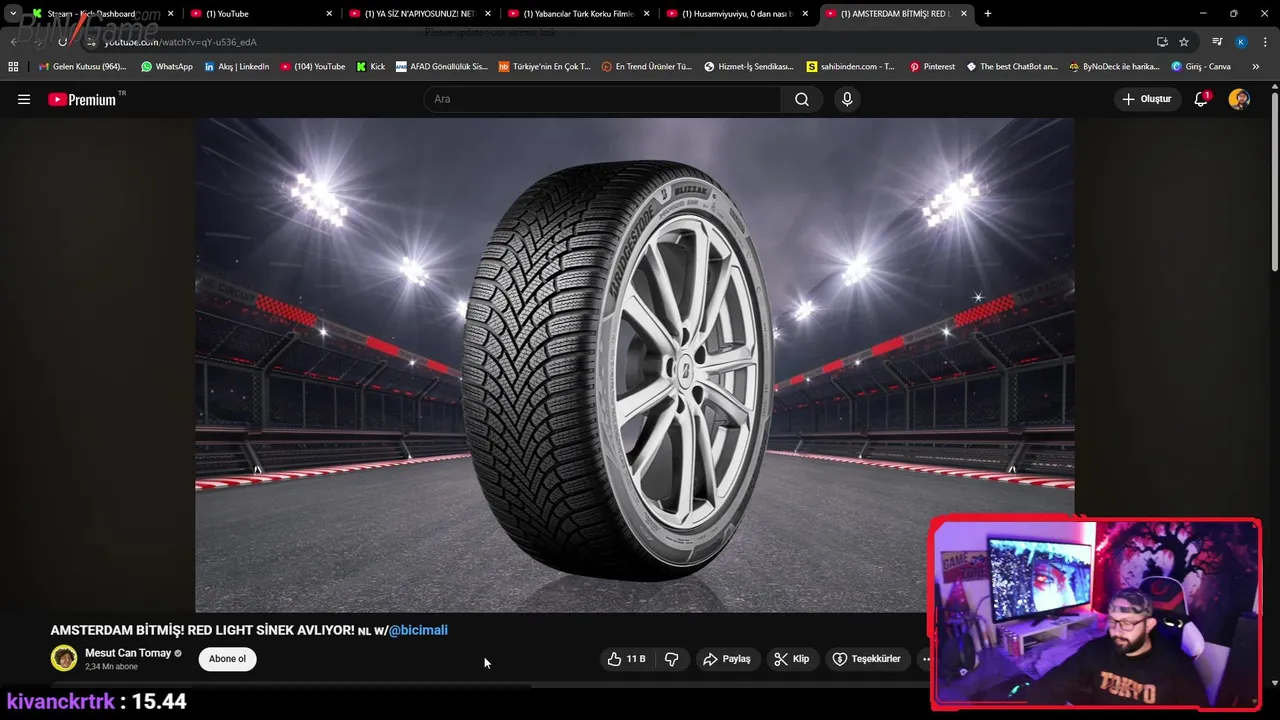Start voice search with microphone icon
This screenshot has width=1280, height=720.
coord(847,99)
